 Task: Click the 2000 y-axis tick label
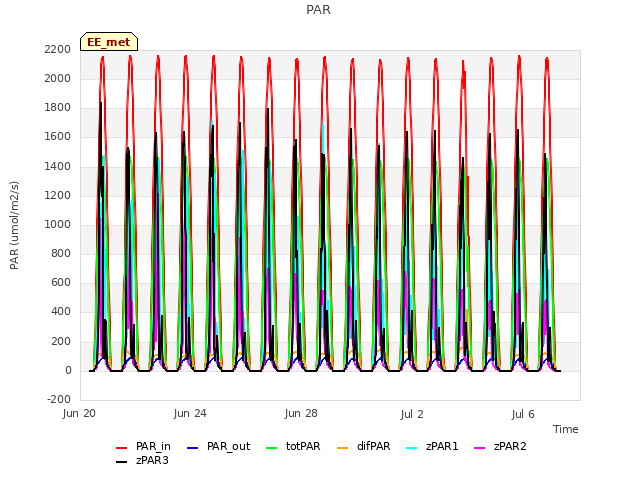58,78
